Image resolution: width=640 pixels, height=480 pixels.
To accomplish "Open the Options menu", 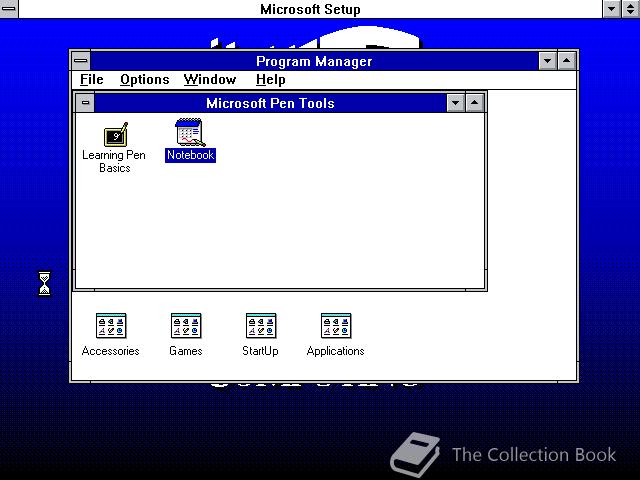I will pos(144,80).
